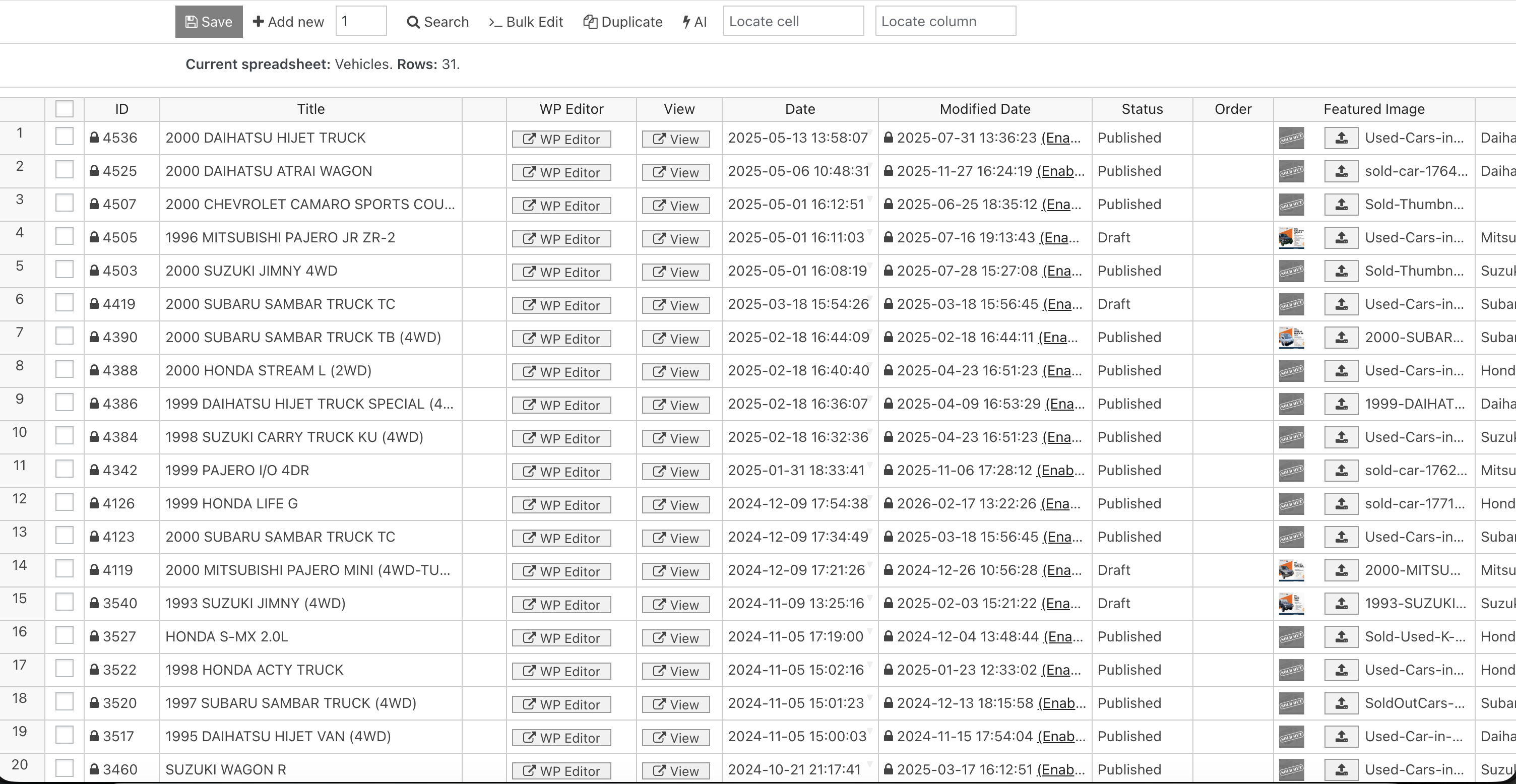Click the Locate cell input field
Image resolution: width=1516 pixels, height=784 pixels.
[793, 22]
